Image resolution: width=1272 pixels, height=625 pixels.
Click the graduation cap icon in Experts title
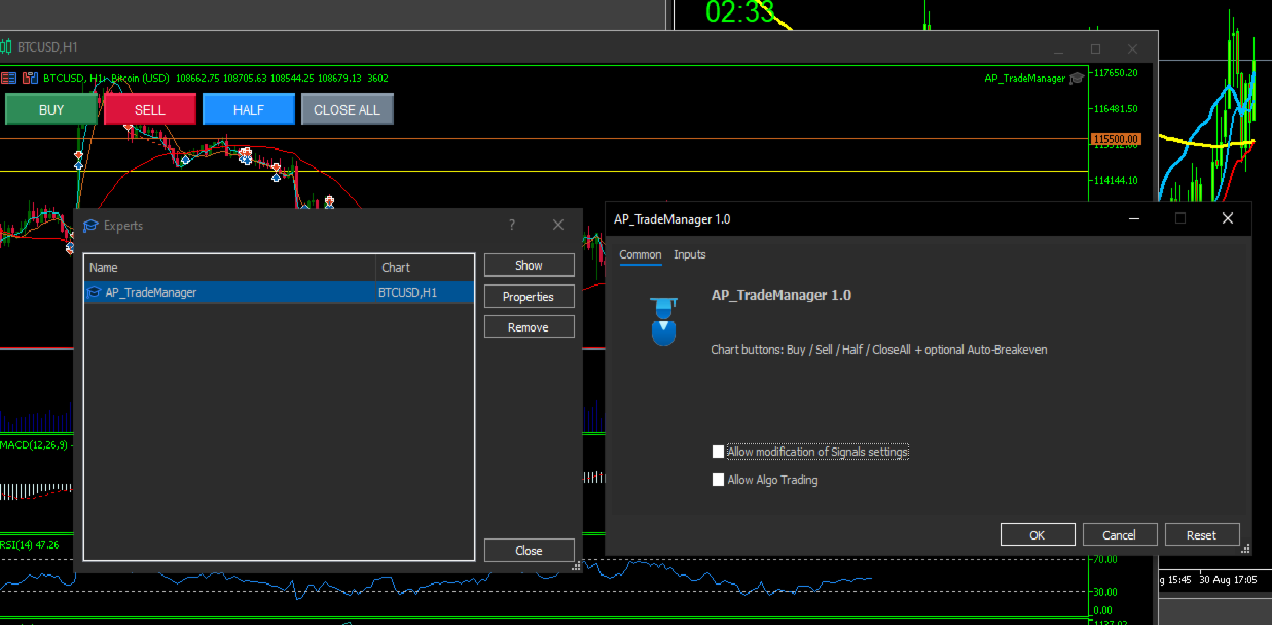click(91, 226)
